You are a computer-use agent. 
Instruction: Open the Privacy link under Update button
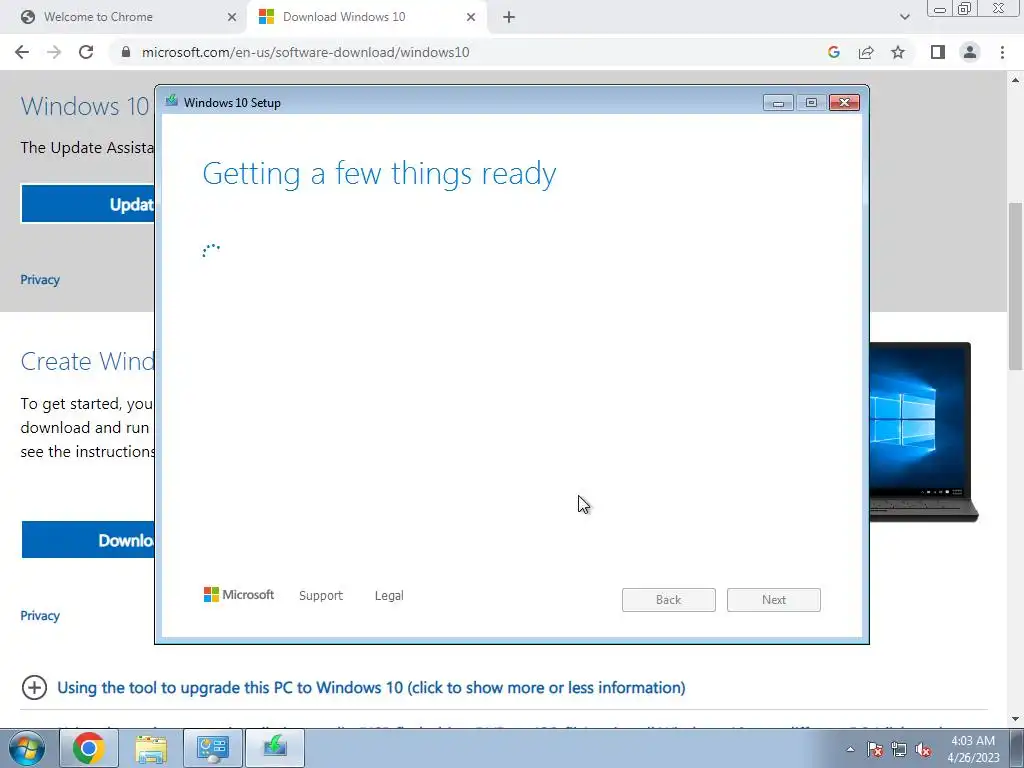click(40, 280)
